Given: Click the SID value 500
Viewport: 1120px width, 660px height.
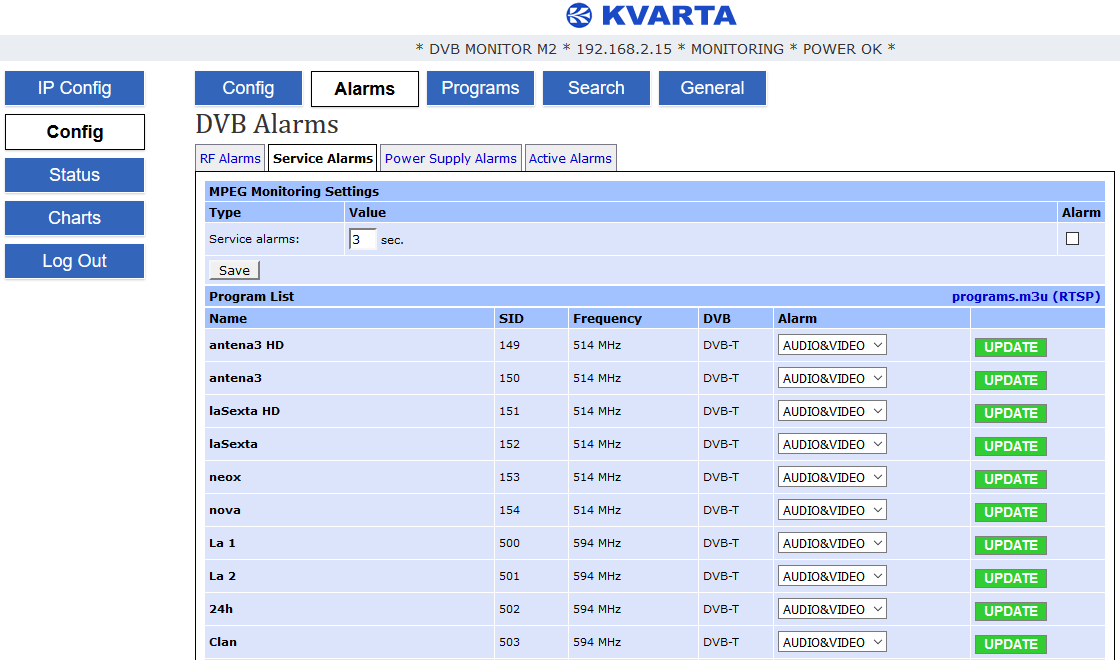Looking at the screenshot, I should (509, 544).
